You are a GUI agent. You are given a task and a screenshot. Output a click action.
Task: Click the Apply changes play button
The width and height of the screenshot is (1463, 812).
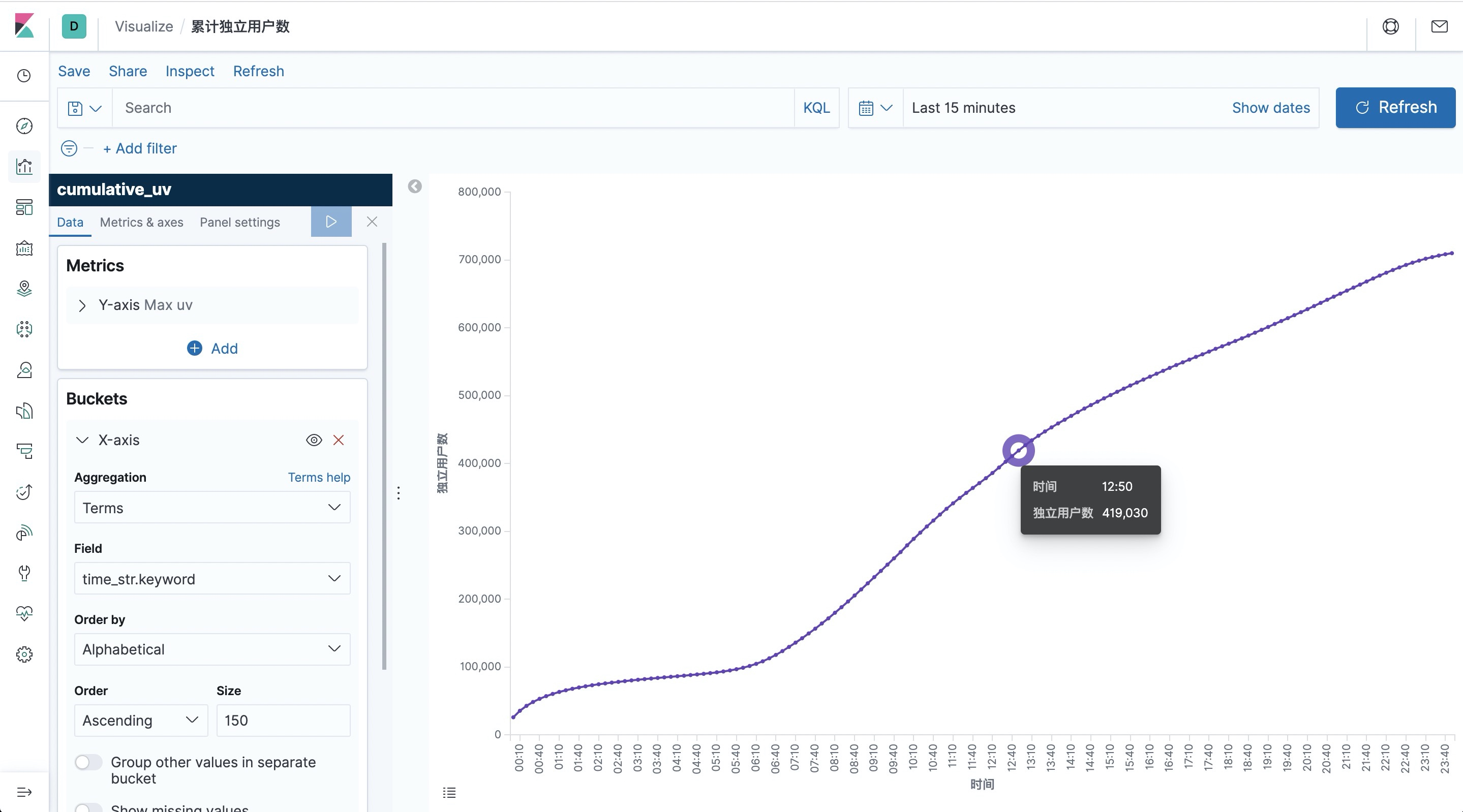pos(331,222)
